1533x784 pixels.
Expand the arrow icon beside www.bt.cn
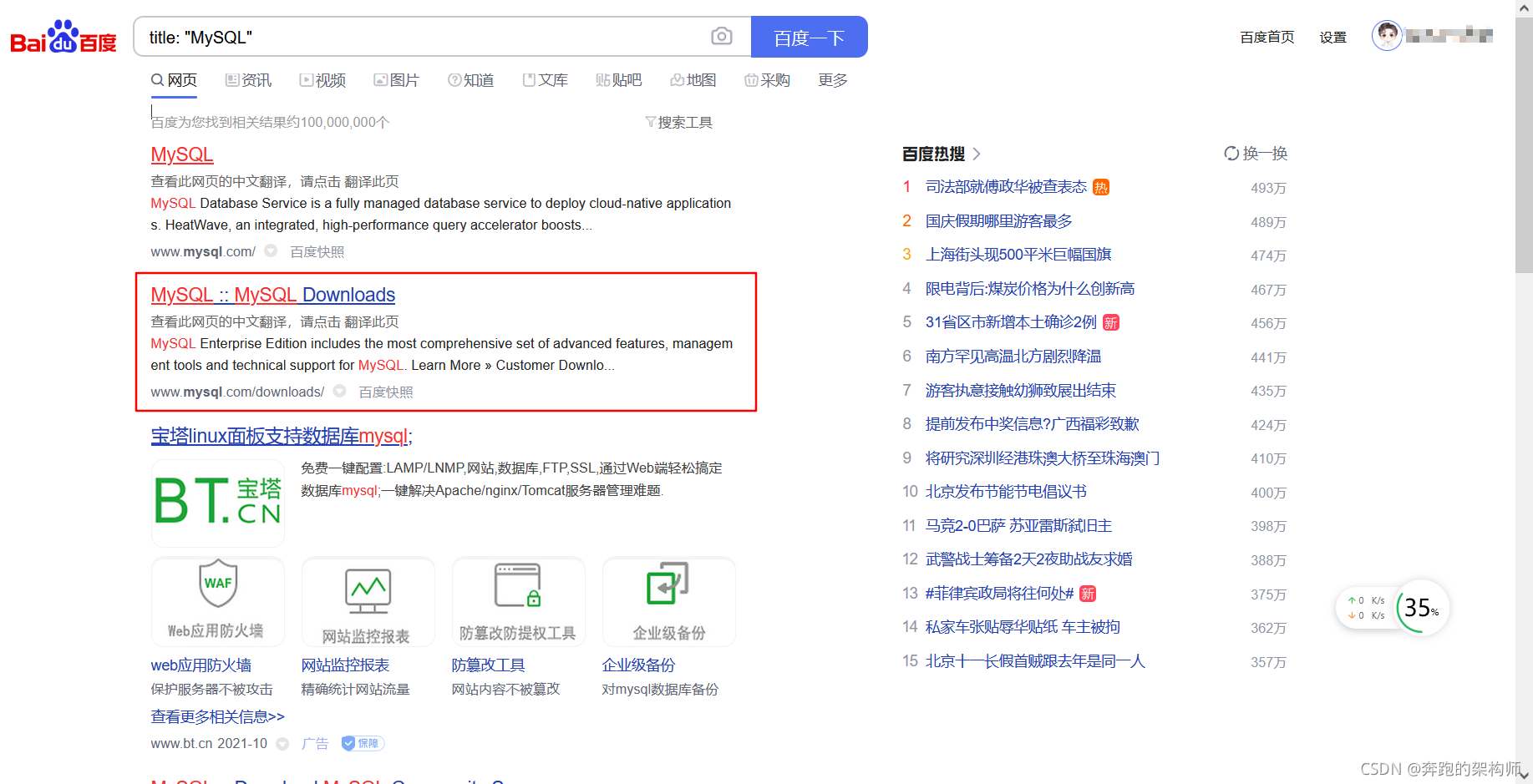pyautogui.click(x=282, y=744)
